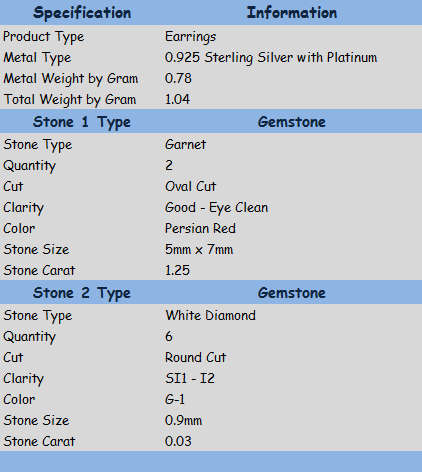The image size is (422, 472).
Task: Select the White Diamond stone type value
Action: (x=210, y=315)
